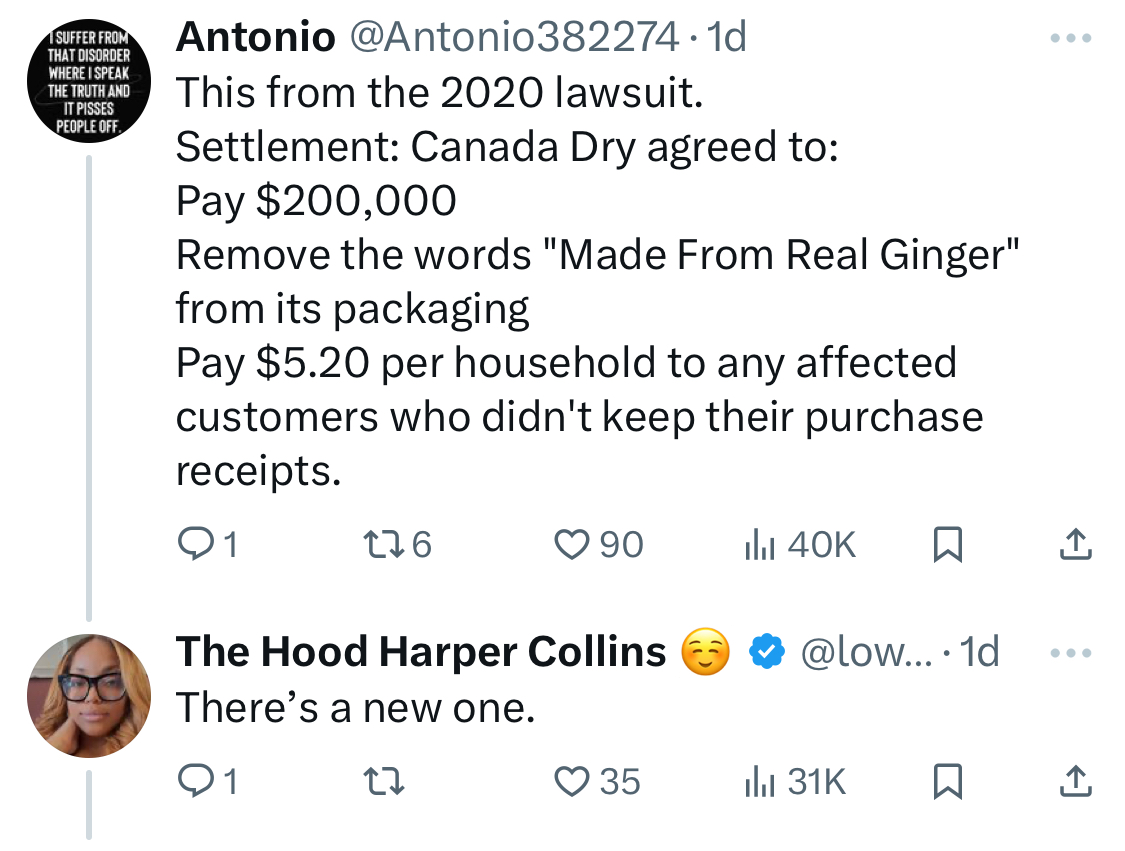Open more options on Harper Collins reply
This screenshot has height=851, width=1125.
coord(1070,653)
